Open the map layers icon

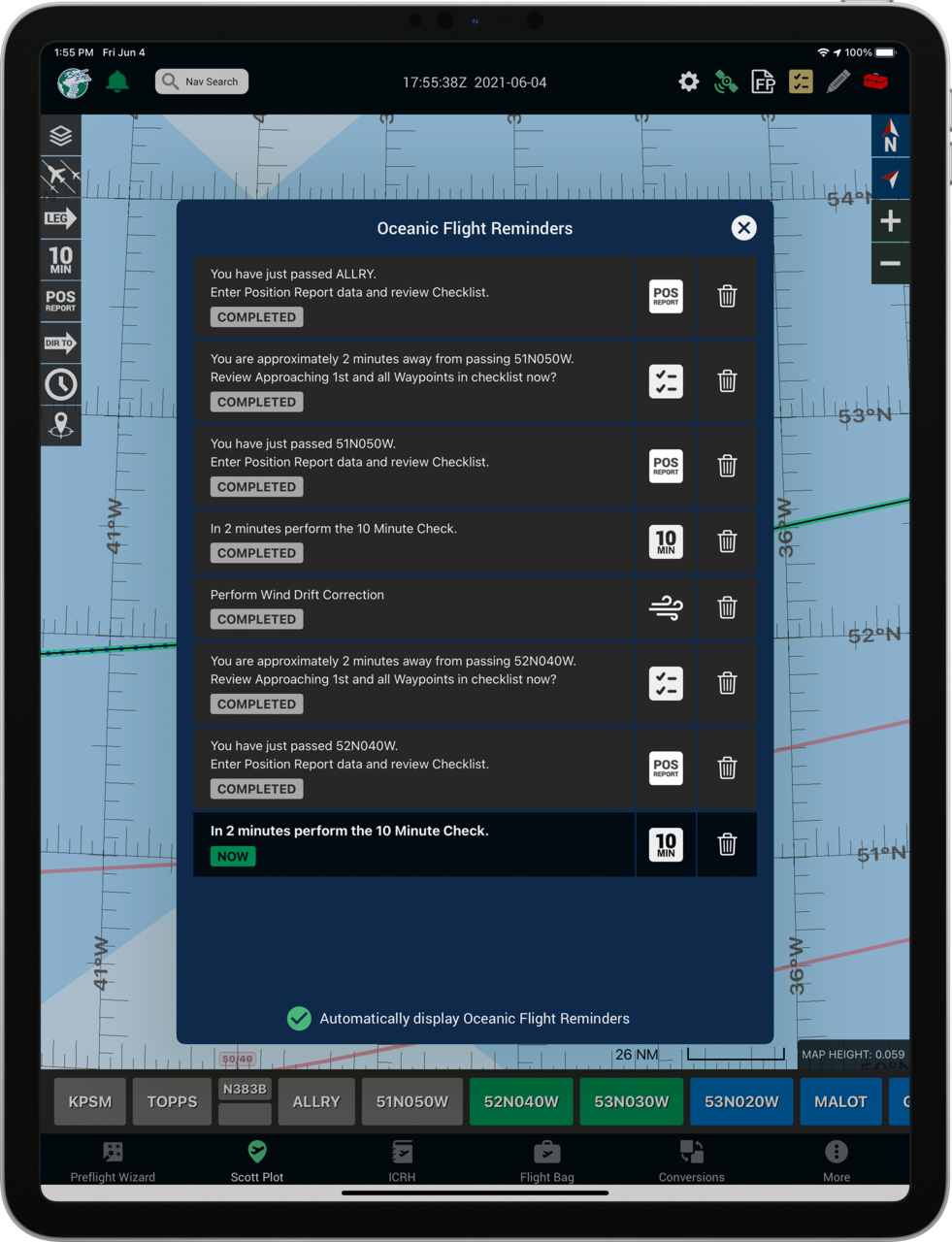click(x=60, y=136)
